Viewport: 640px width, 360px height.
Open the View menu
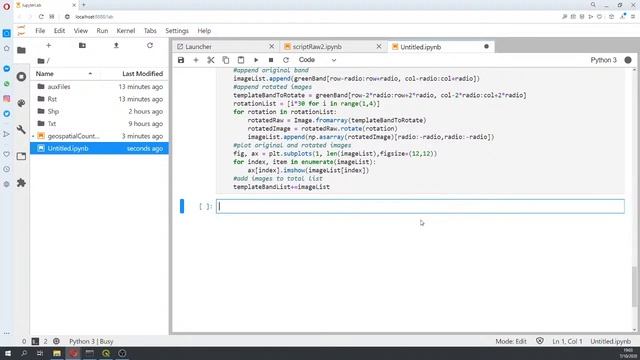pos(80,31)
